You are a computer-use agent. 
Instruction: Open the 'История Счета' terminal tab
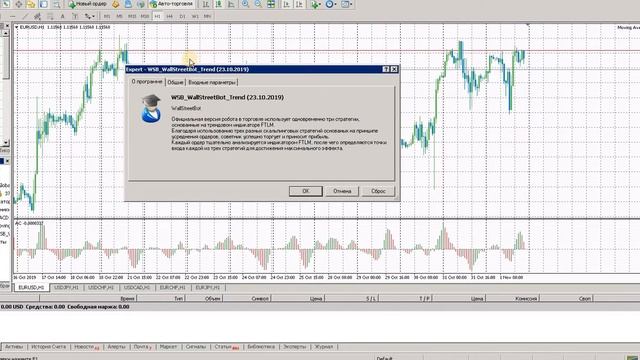pos(48,347)
